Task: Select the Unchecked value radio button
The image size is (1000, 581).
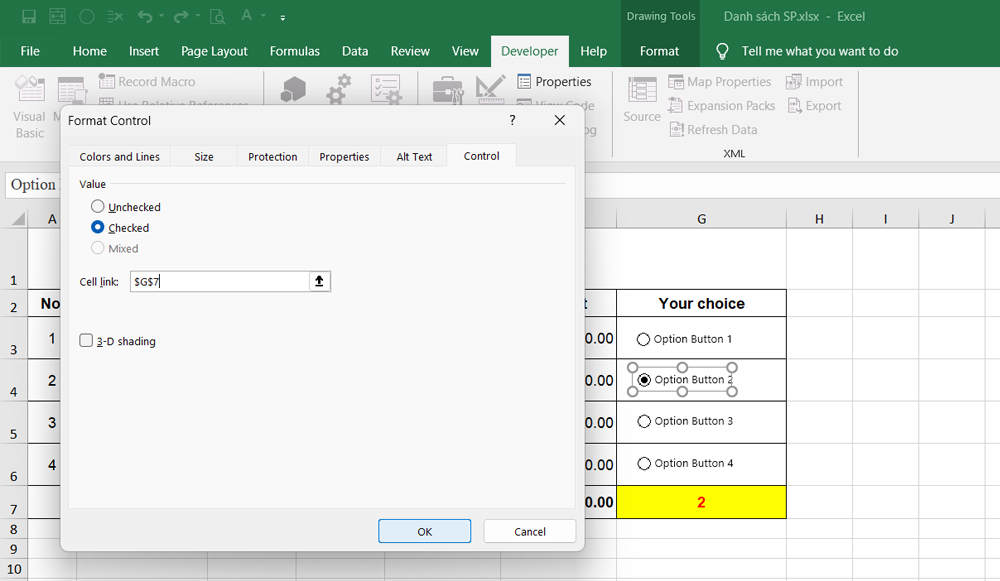Action: point(98,206)
